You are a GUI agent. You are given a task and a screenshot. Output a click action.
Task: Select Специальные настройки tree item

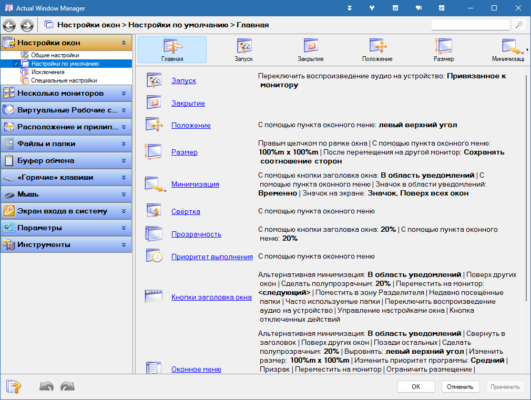[x=64, y=81]
